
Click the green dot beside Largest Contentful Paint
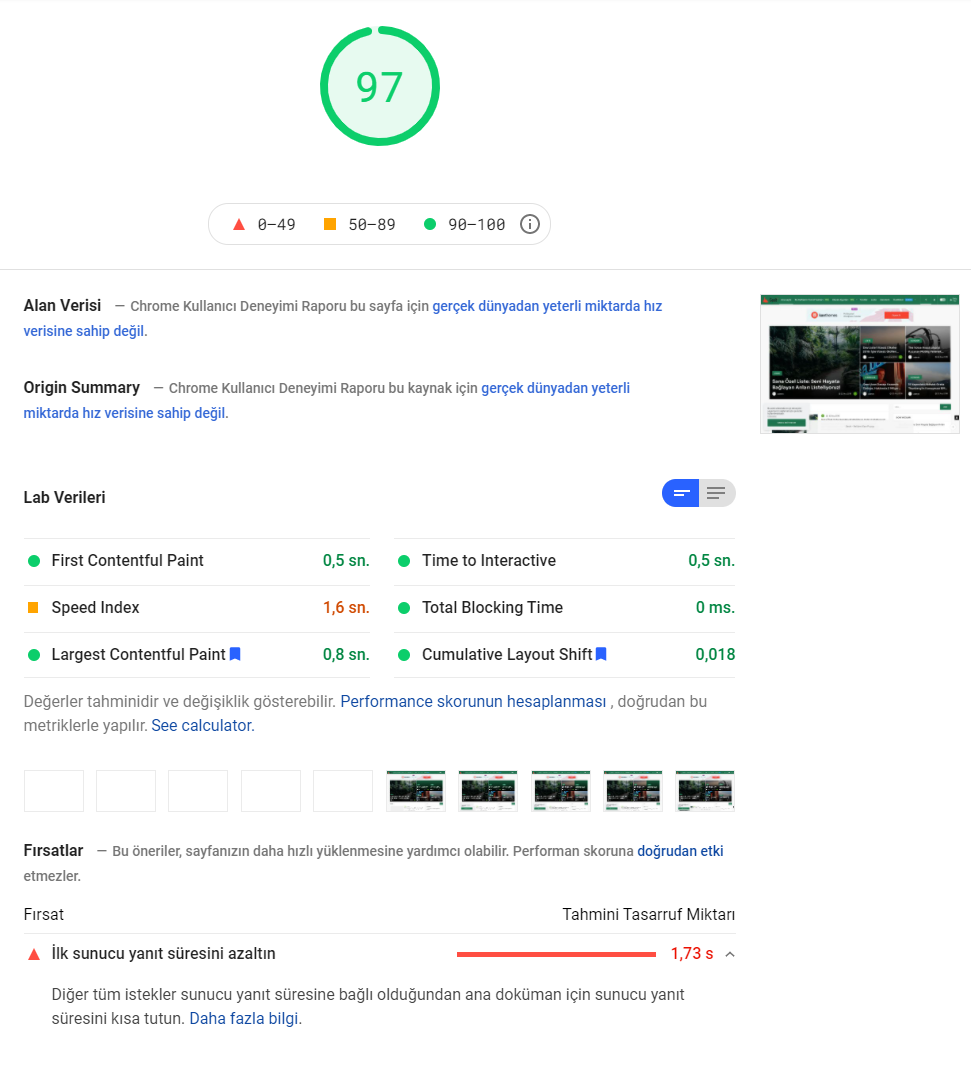click(33, 655)
